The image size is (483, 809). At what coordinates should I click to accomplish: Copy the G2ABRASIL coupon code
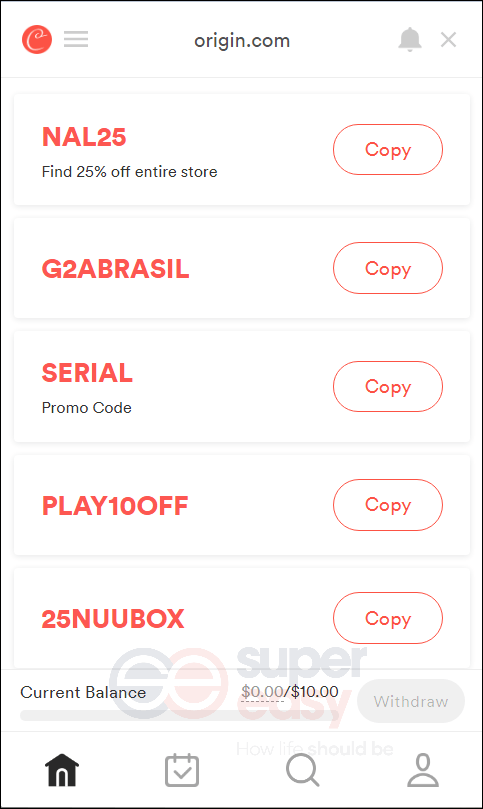tap(388, 268)
